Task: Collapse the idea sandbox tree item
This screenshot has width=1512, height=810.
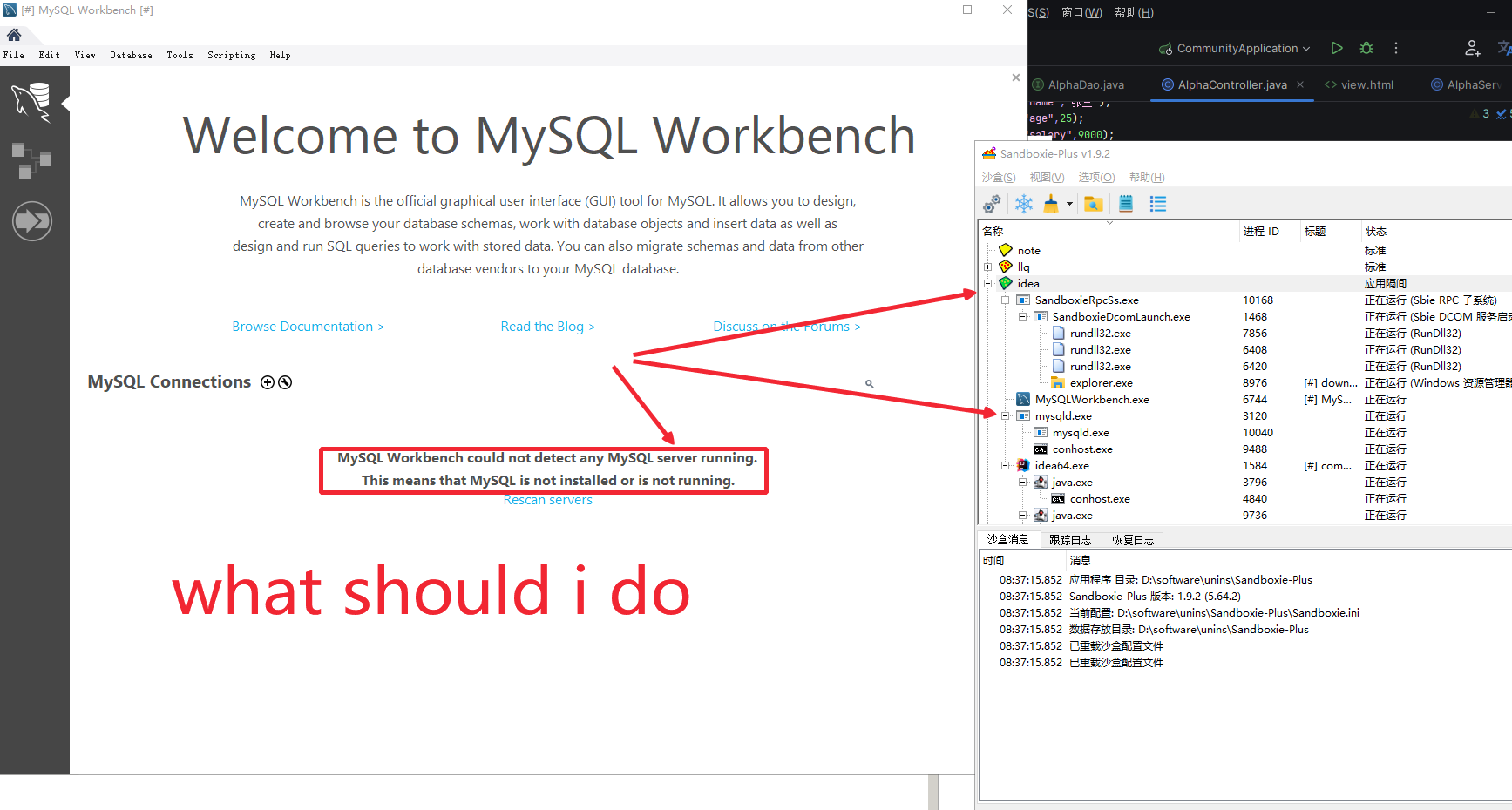Action: click(x=987, y=283)
